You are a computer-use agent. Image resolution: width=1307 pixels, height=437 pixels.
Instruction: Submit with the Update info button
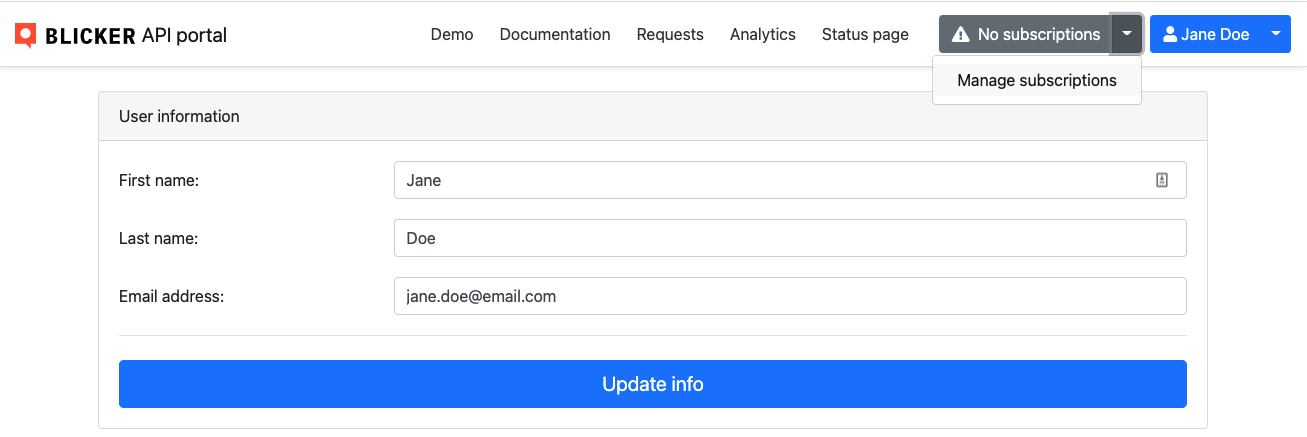[652, 384]
